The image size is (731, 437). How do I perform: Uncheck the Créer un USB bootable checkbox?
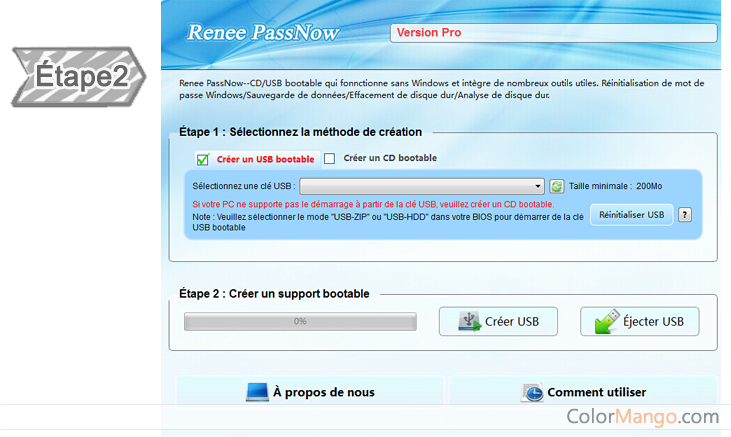click(x=203, y=159)
